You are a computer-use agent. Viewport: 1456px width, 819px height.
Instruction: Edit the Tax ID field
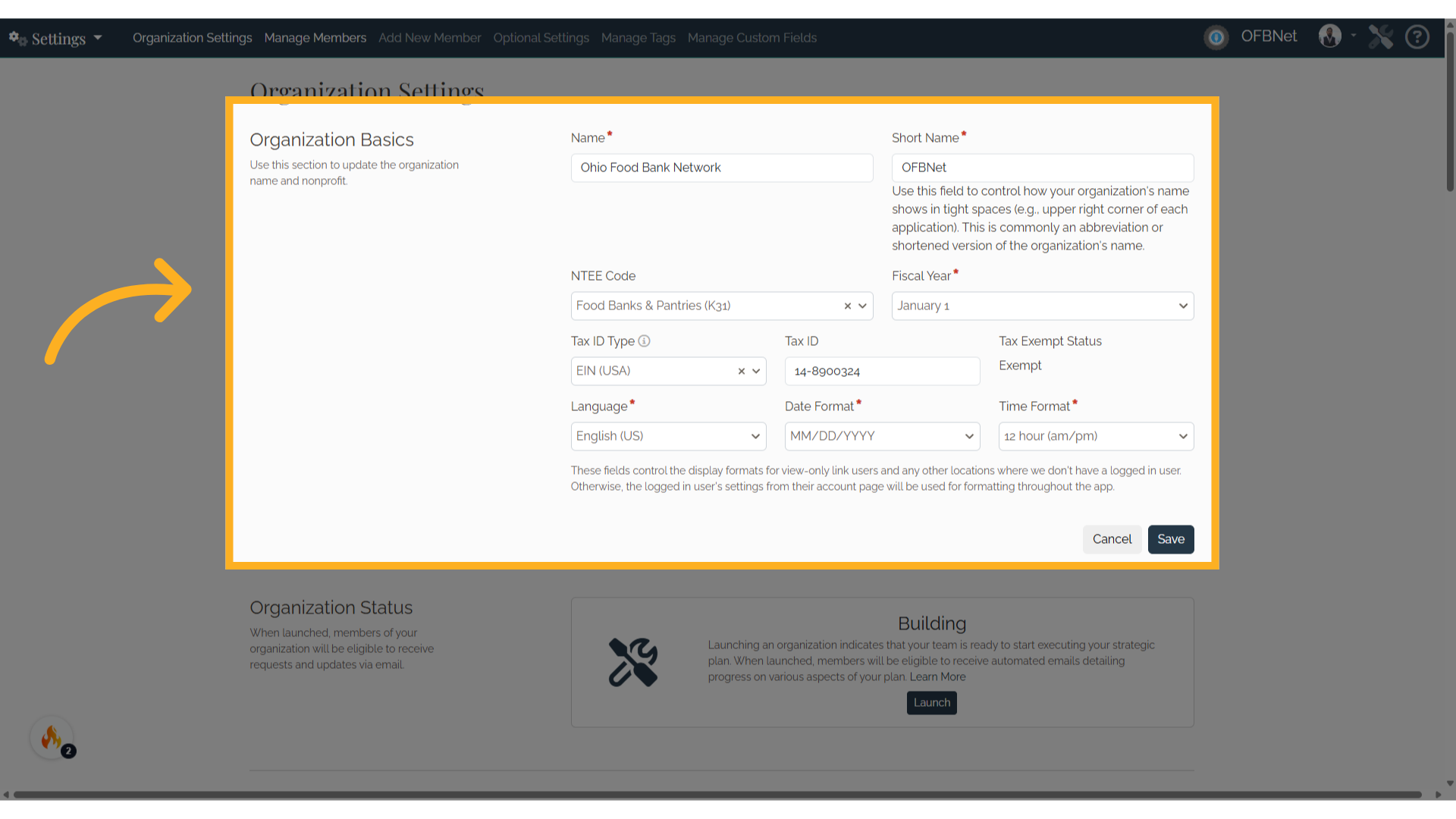(x=882, y=372)
